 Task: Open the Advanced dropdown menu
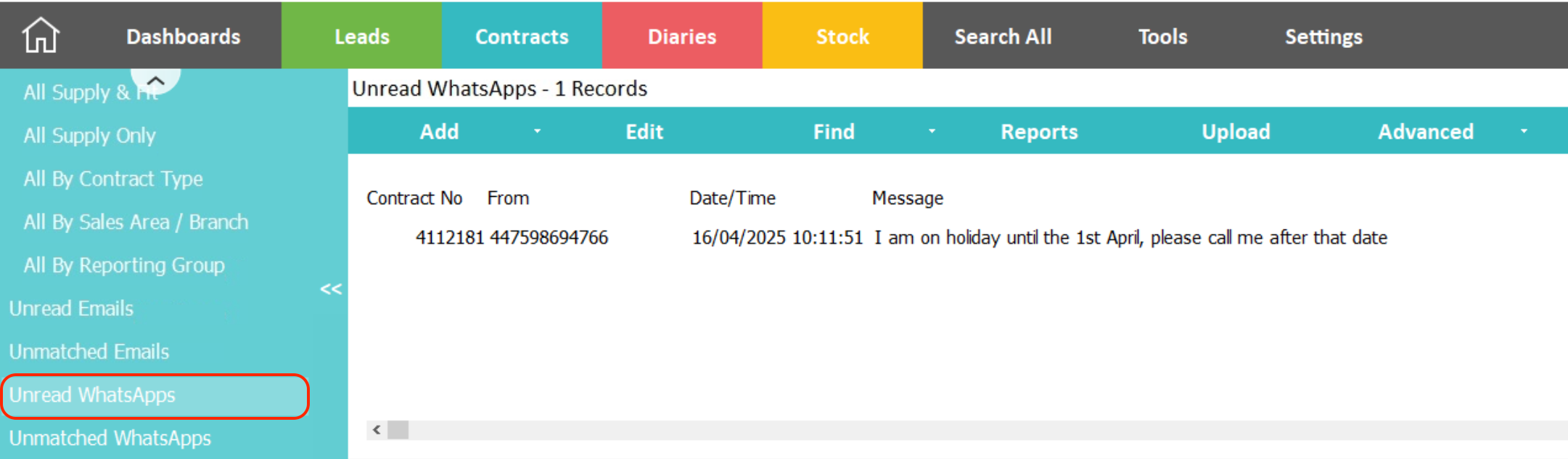pos(1524,133)
